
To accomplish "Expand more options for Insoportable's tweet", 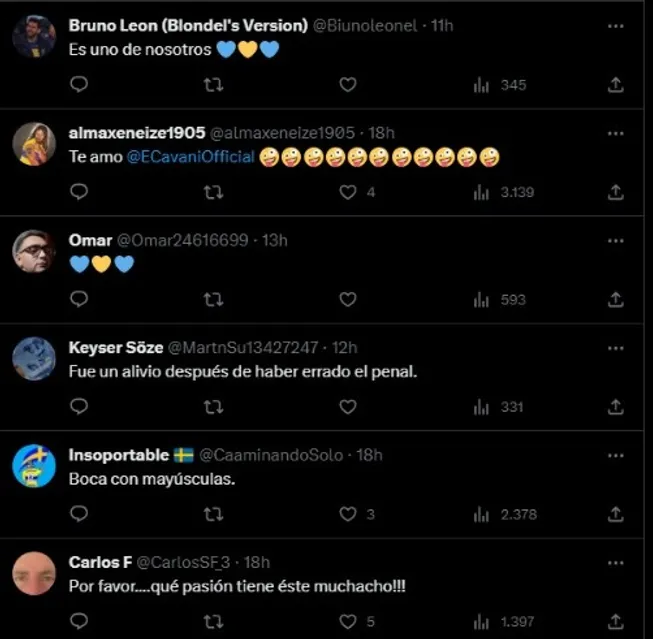I will click(x=616, y=455).
